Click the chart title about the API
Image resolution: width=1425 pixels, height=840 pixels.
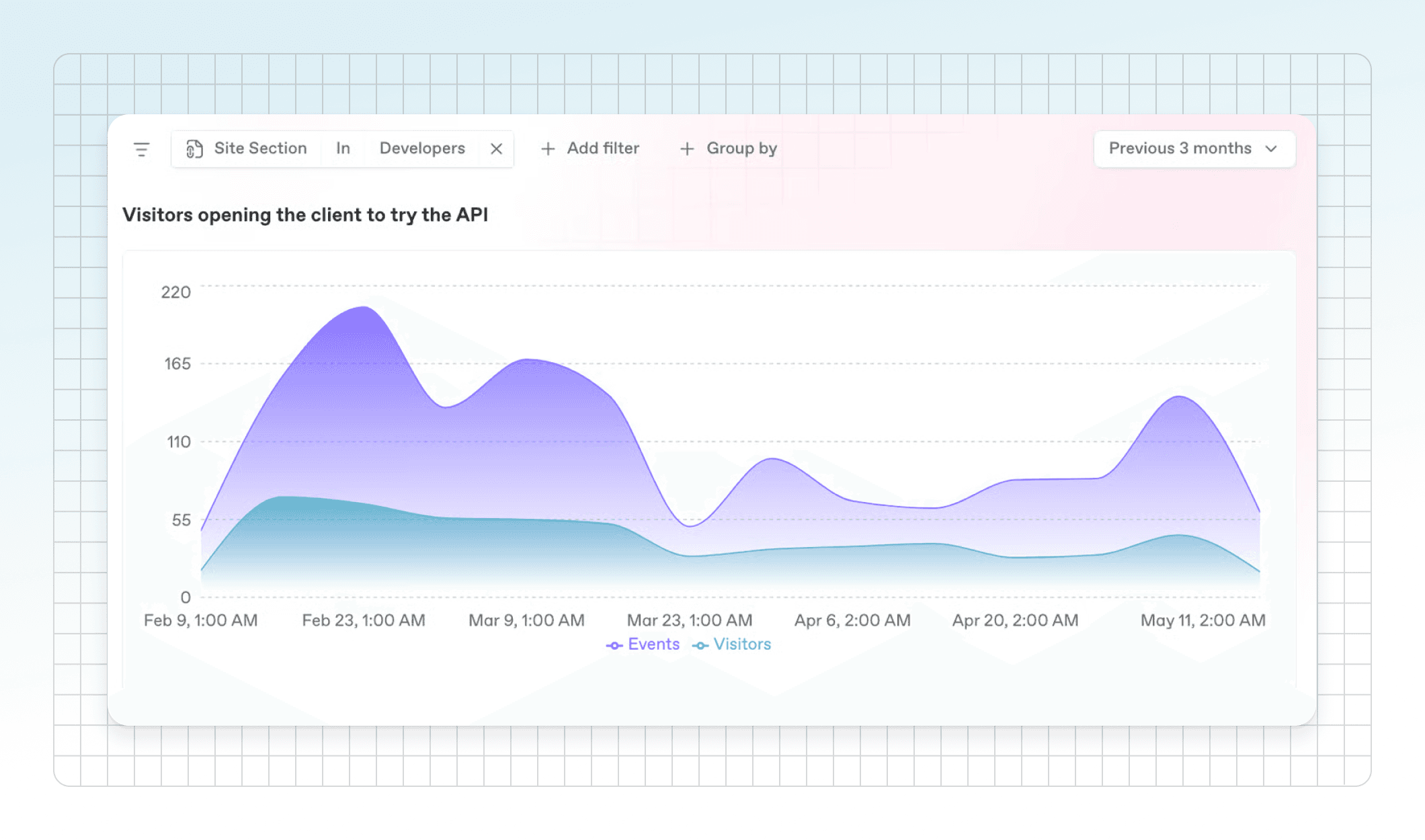(305, 215)
